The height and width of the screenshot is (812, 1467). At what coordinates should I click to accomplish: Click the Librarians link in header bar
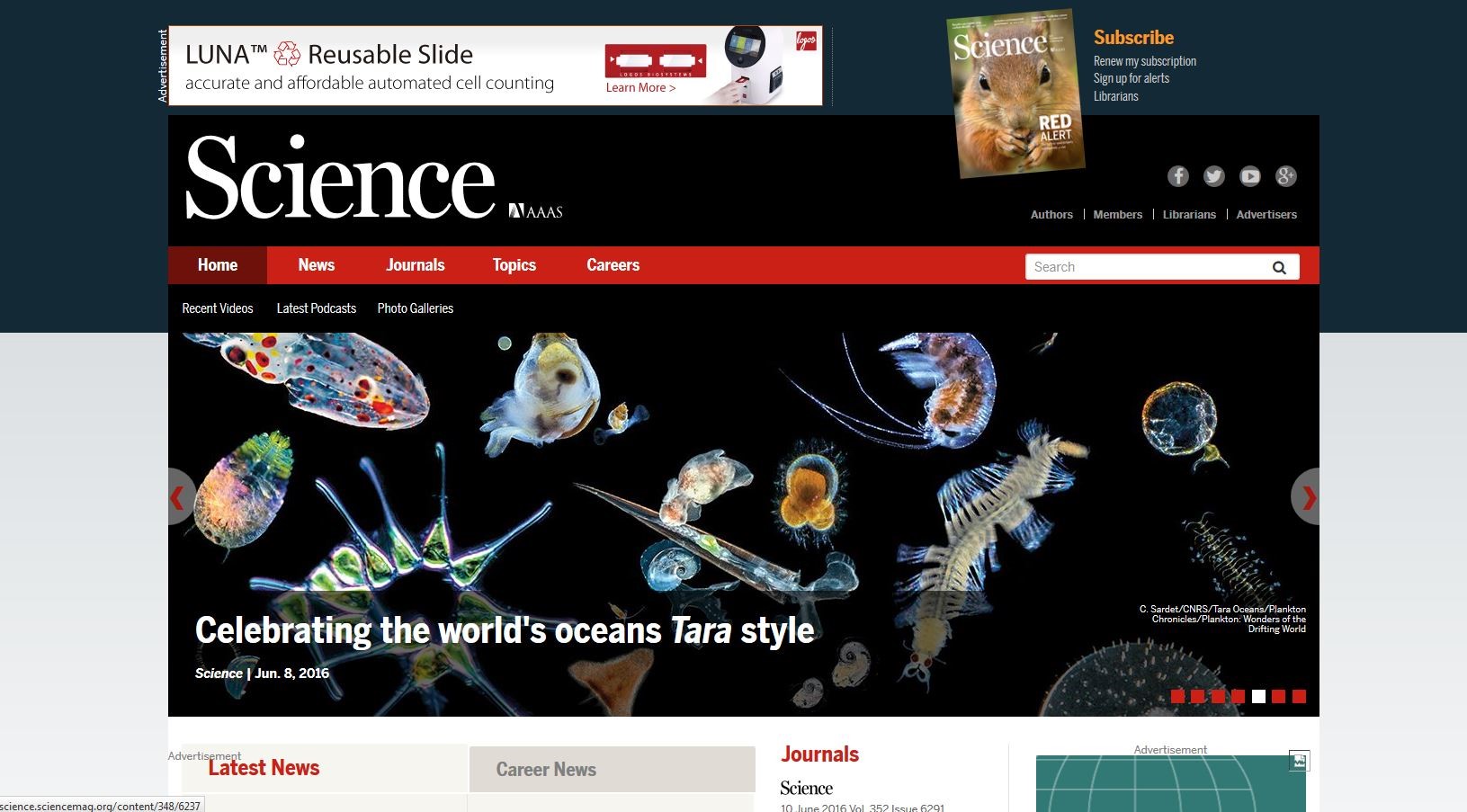point(1189,215)
